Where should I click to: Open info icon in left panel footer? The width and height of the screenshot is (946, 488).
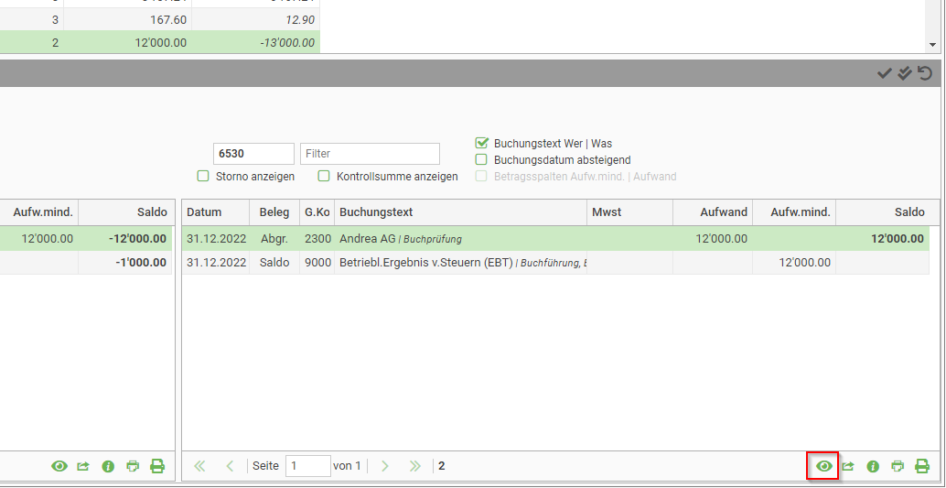click(108, 466)
